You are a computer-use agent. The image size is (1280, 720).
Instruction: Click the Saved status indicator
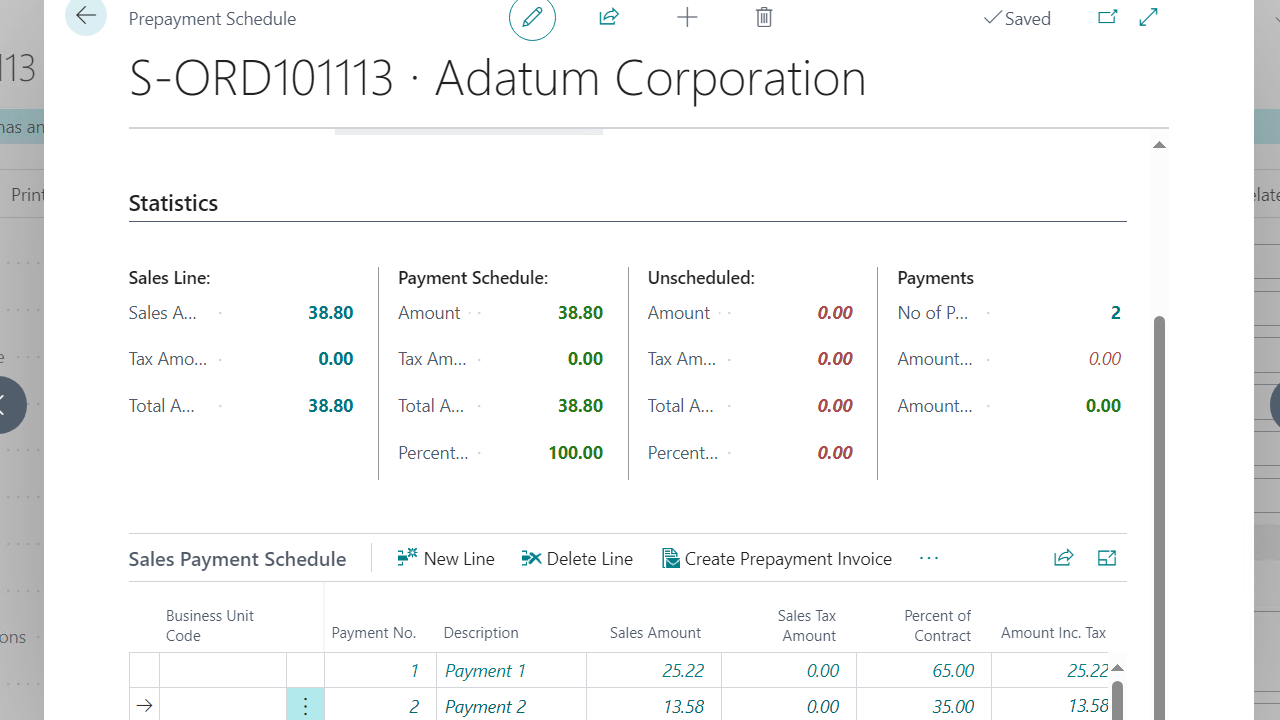pos(1017,17)
